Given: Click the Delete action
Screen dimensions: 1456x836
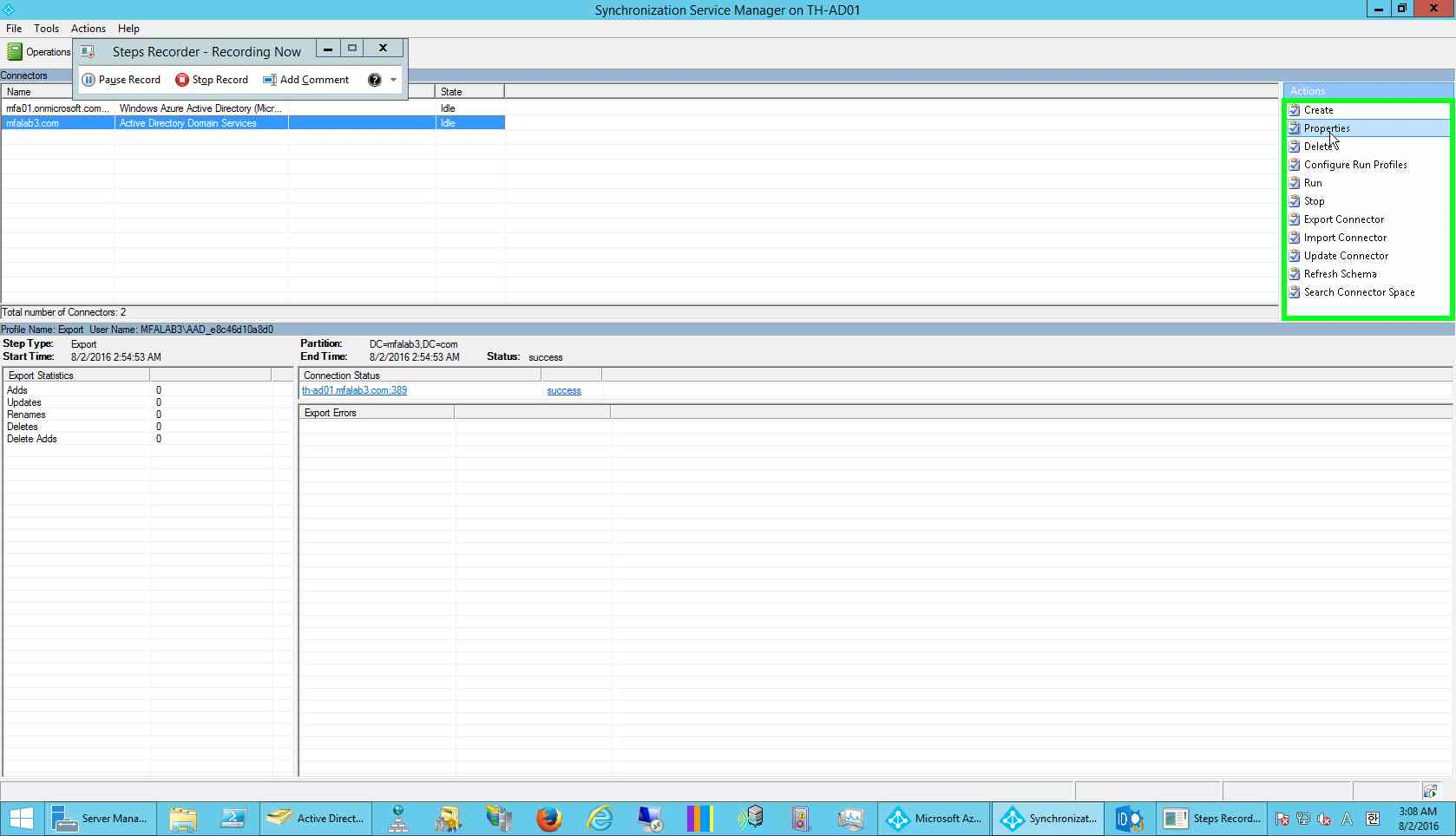Looking at the screenshot, I should point(1318,147).
